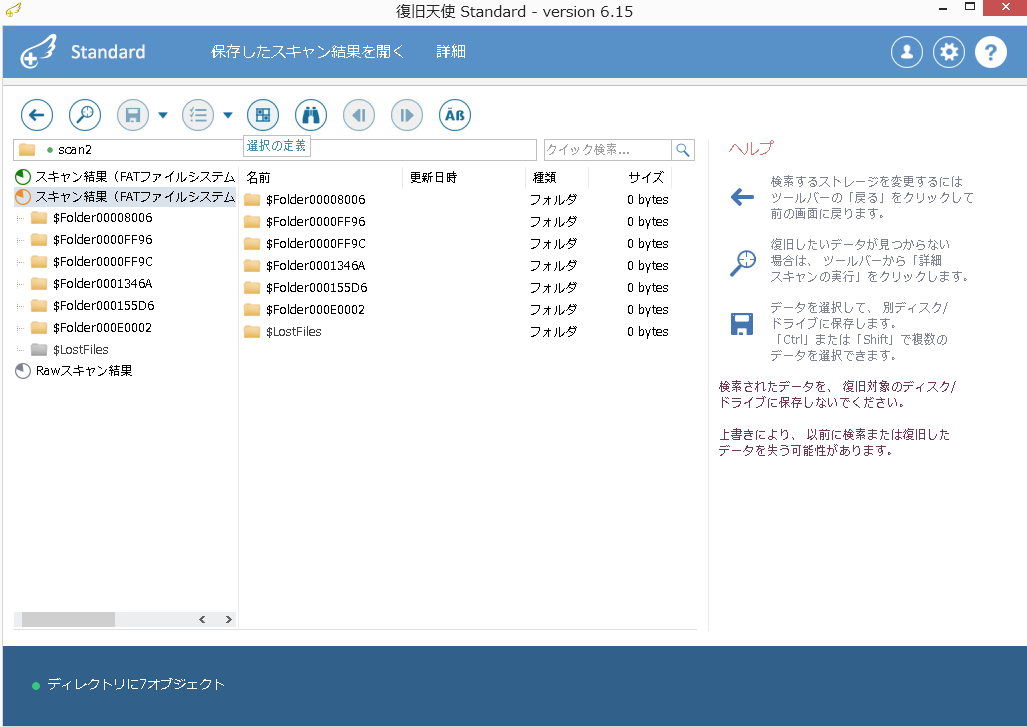Image resolution: width=1027 pixels, height=727 pixels.
Task: Click the ヘルプ heading
Action: [x=751, y=149]
